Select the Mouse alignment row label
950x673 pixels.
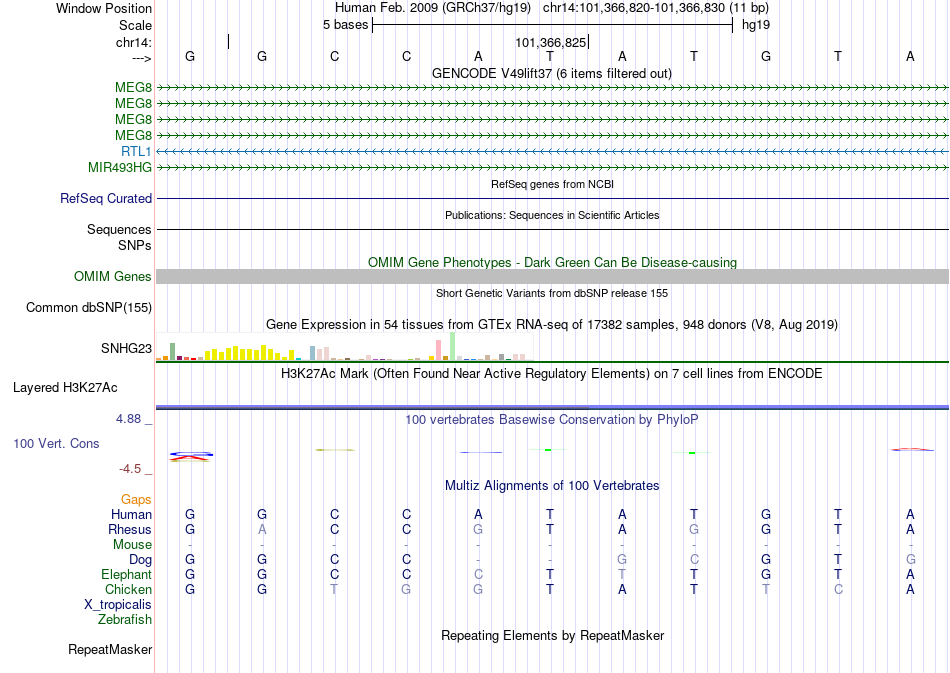(132, 545)
